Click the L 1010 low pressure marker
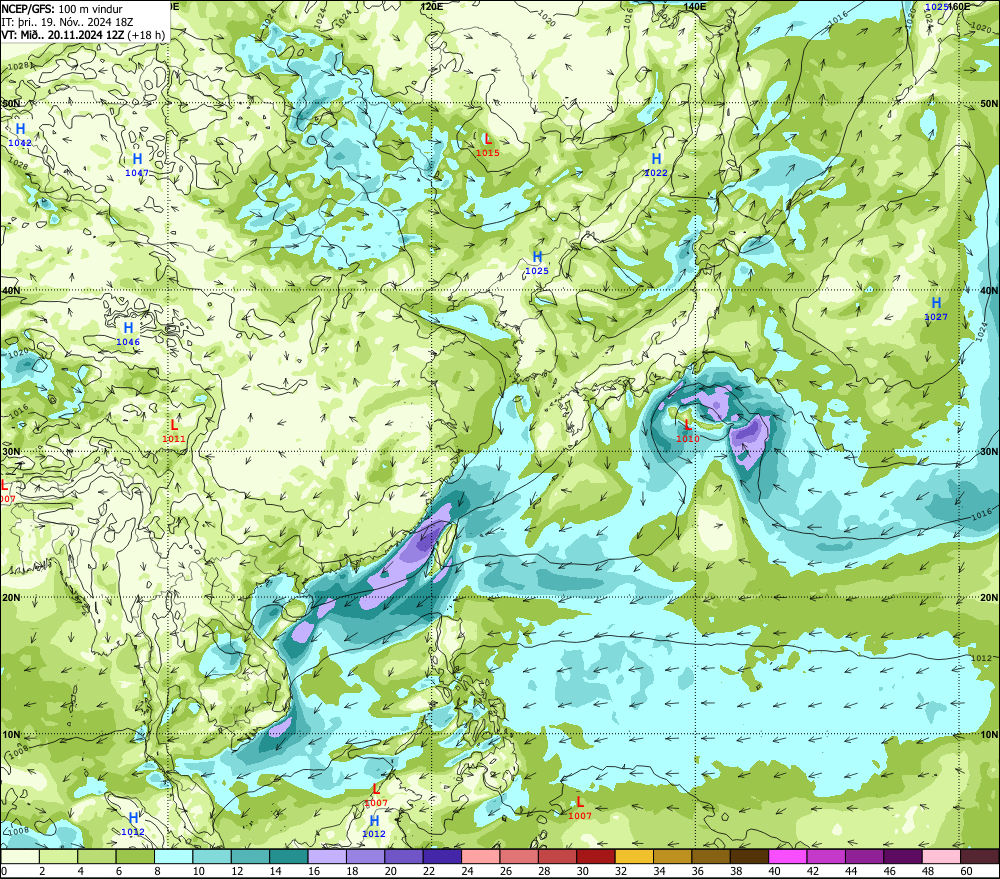Screen dimensions: 1000x879 688,431
